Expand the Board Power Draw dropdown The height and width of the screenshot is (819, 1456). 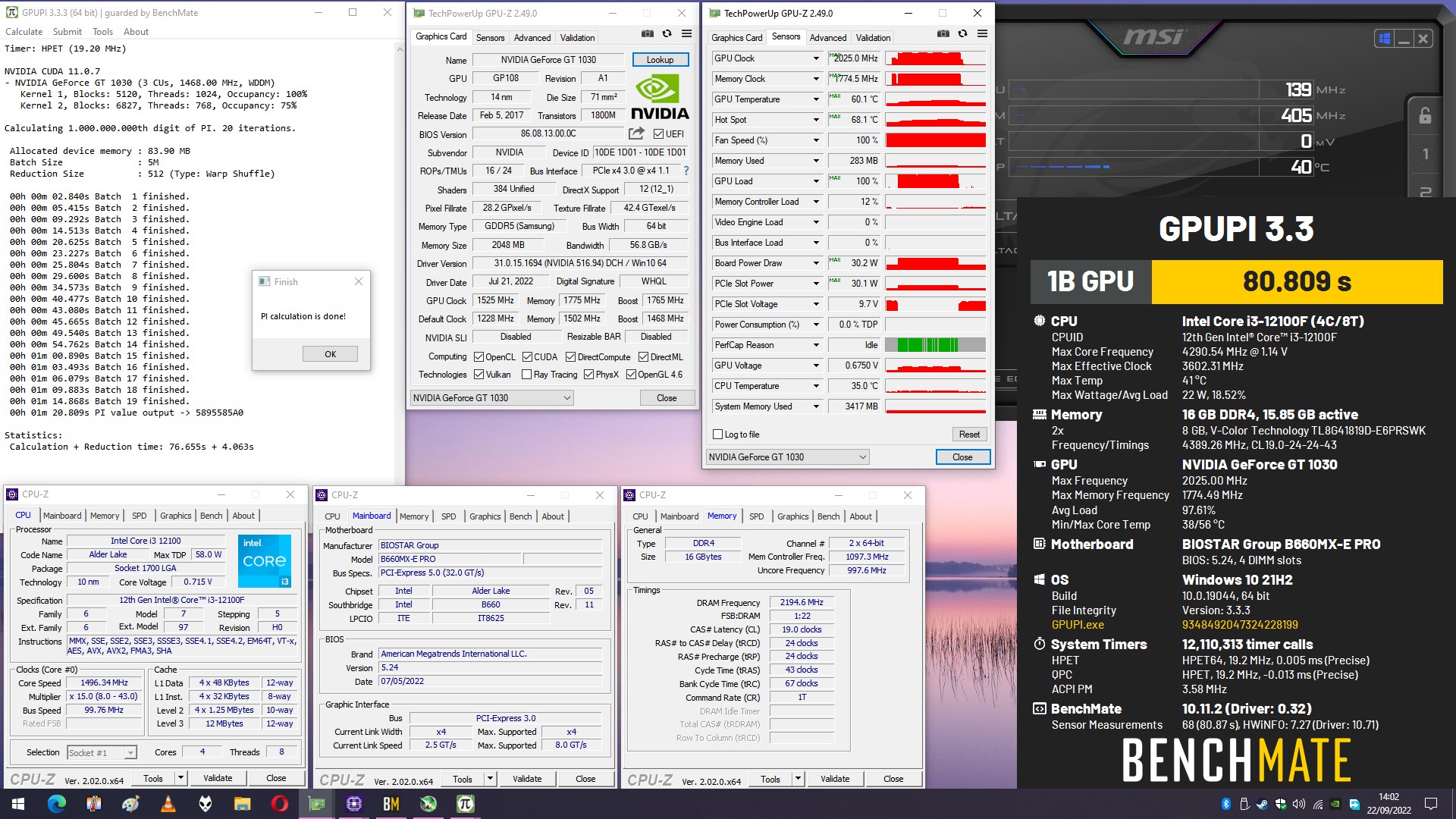(x=816, y=263)
